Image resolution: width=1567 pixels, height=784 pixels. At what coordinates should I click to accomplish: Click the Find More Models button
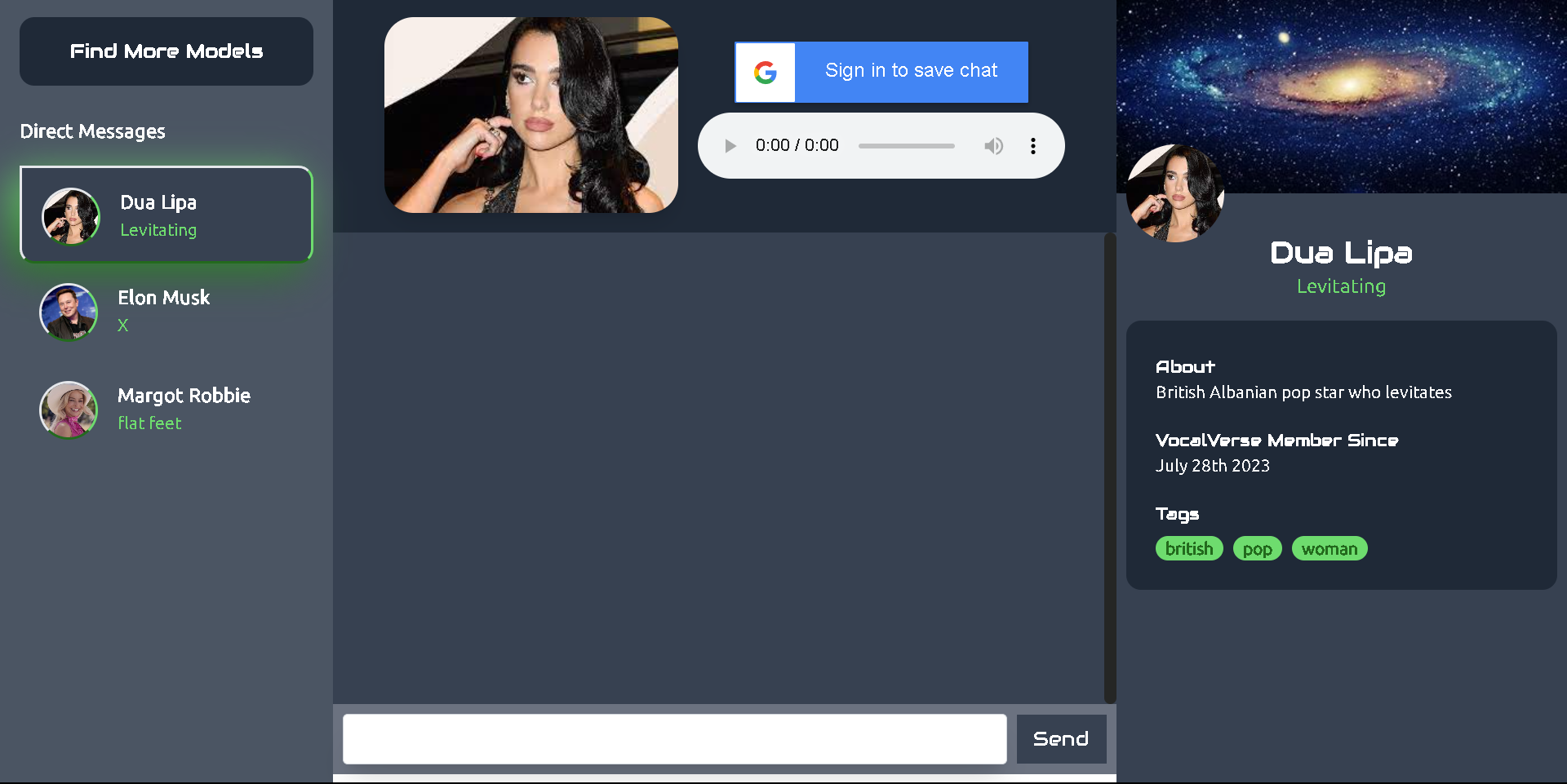click(x=166, y=51)
